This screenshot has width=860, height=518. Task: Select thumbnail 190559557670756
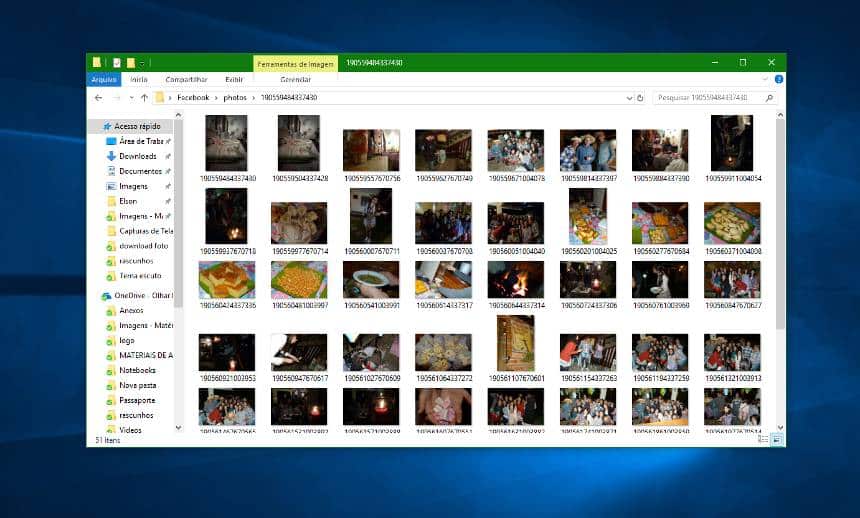click(371, 150)
